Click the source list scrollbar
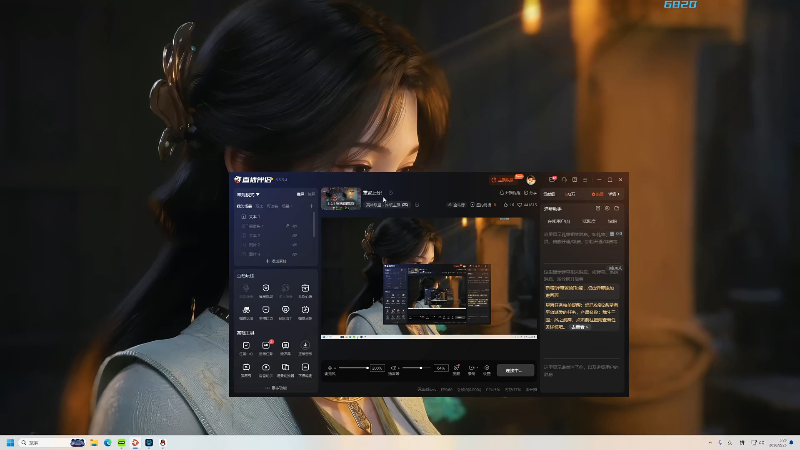Viewport: 800px width, 450px height. pyautogui.click(x=314, y=226)
